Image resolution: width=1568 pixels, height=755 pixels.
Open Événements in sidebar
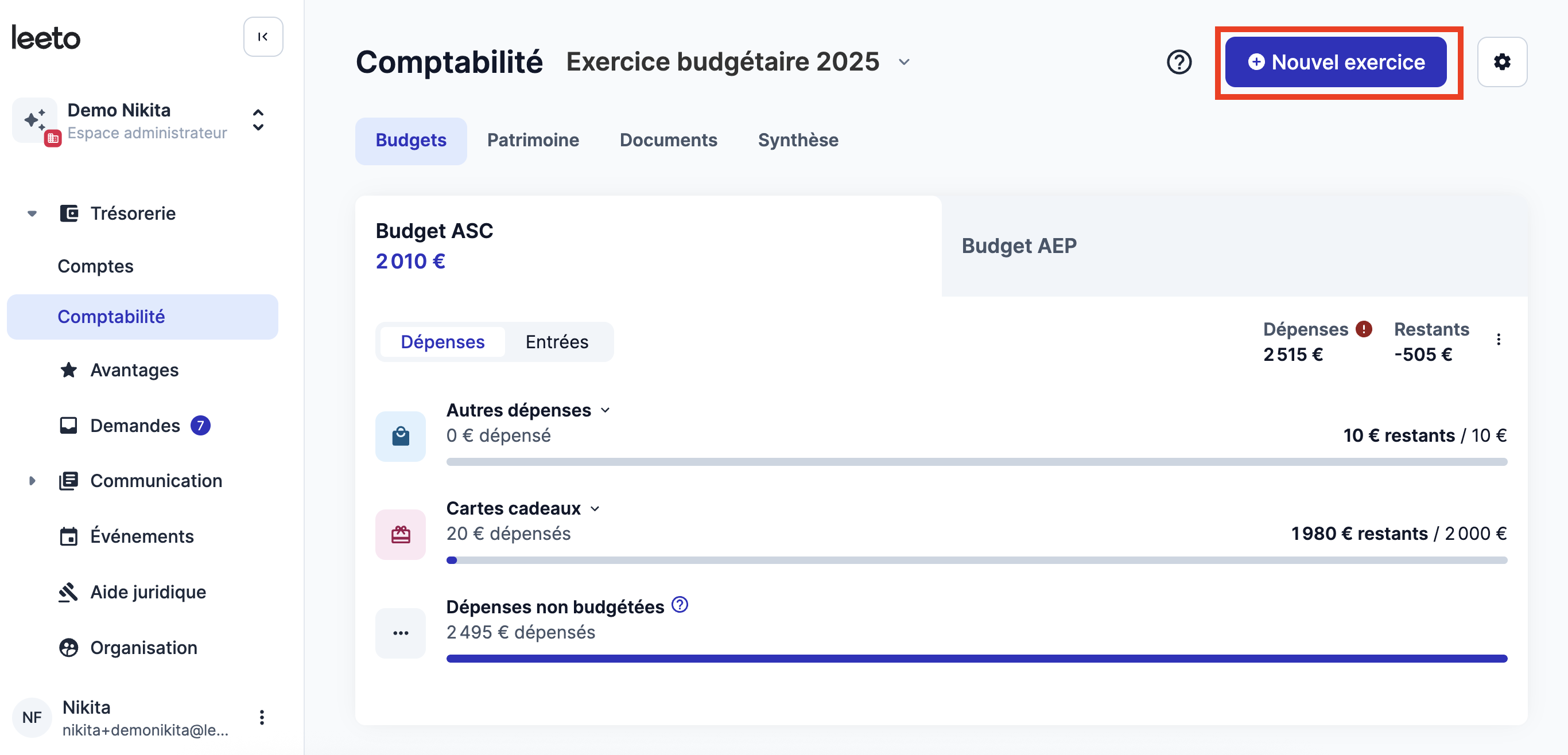tap(142, 536)
